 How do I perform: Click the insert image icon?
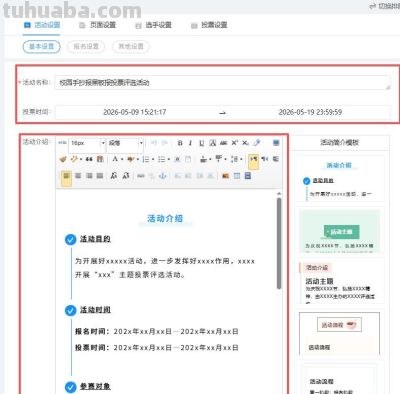[226, 176]
